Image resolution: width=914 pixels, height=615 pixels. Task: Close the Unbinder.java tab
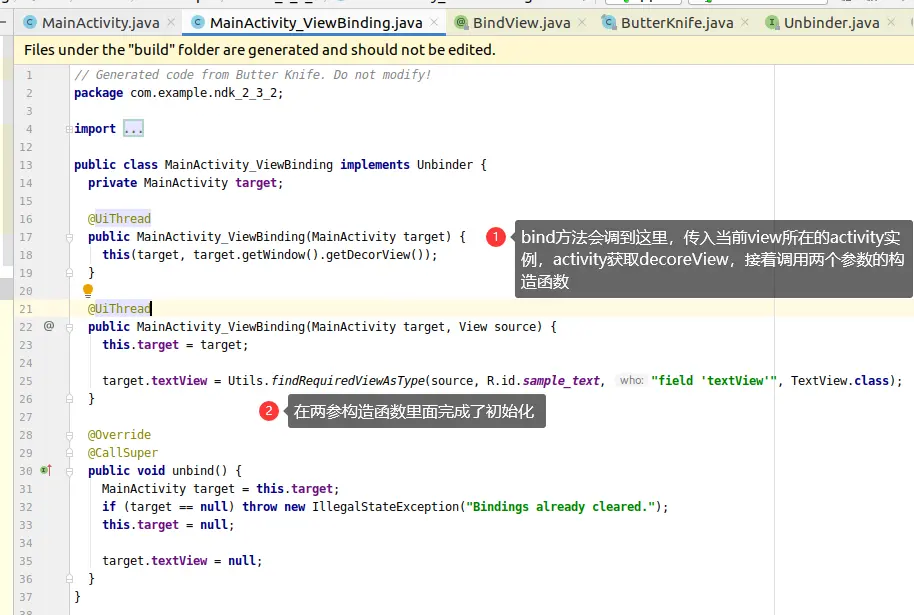891,22
